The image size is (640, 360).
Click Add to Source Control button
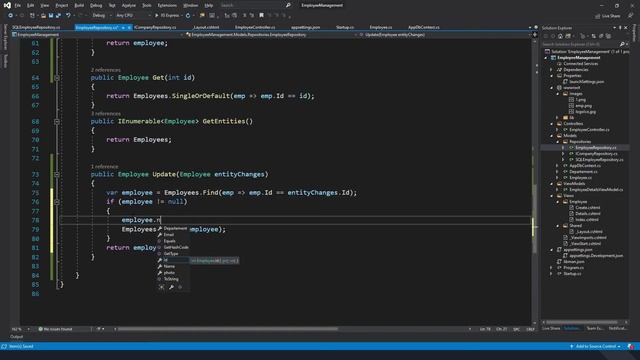[596, 347]
